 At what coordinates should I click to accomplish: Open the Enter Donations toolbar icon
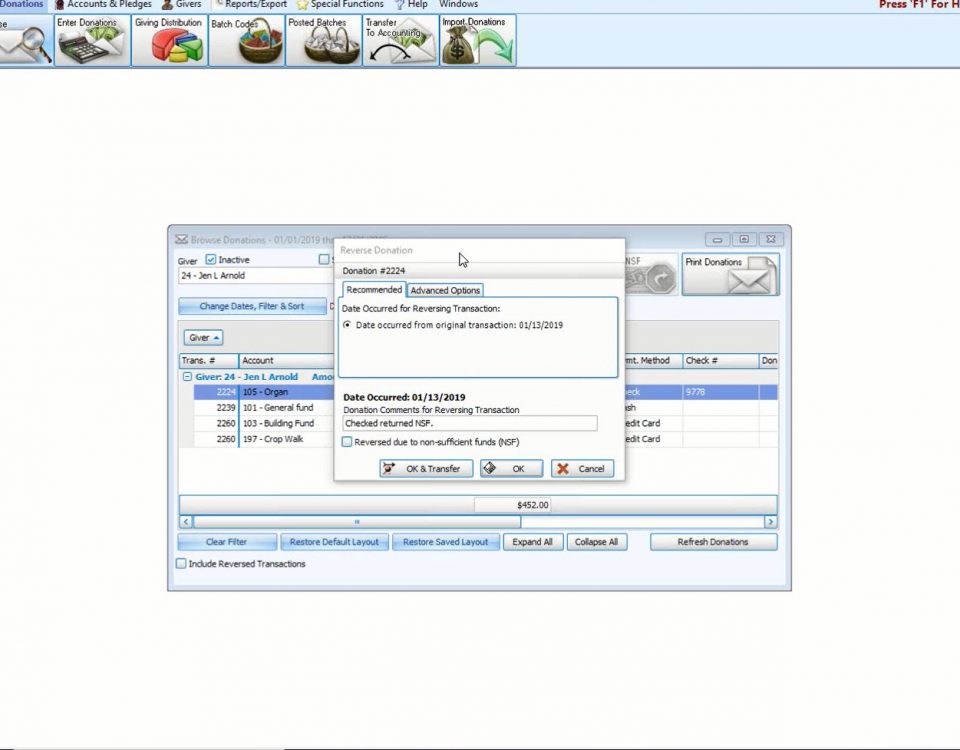point(92,42)
